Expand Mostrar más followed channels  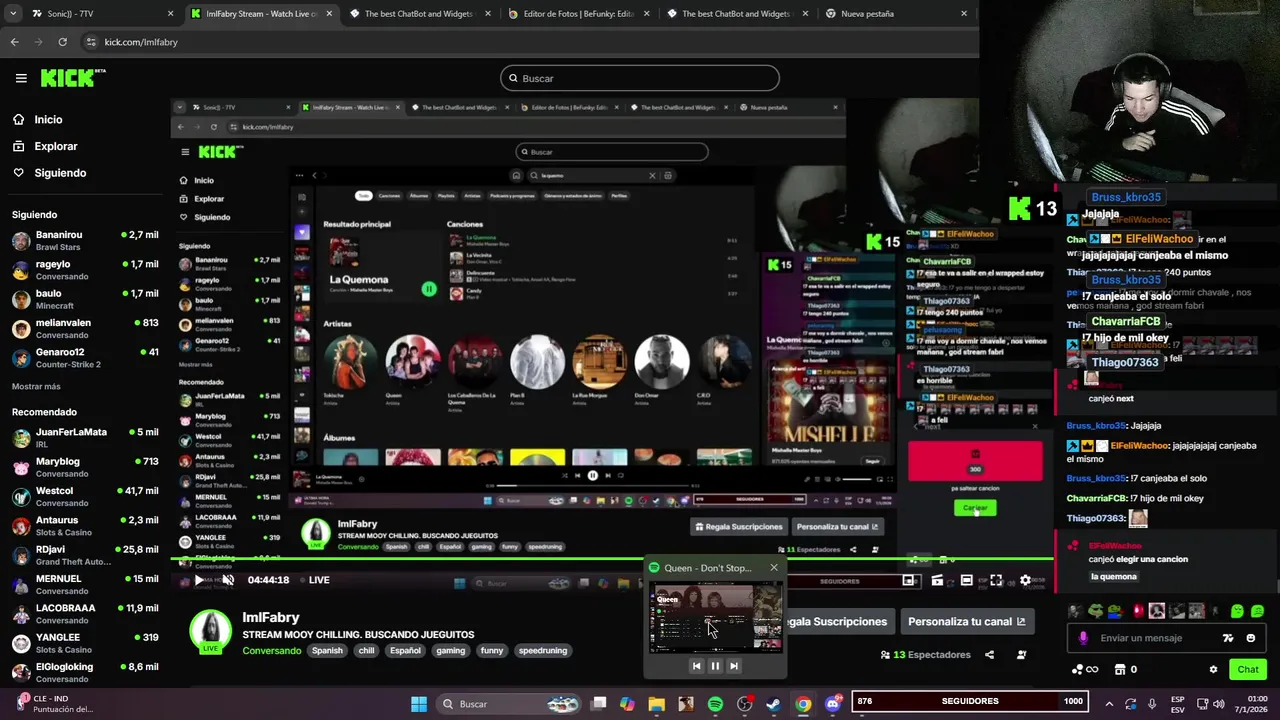[x=36, y=386]
